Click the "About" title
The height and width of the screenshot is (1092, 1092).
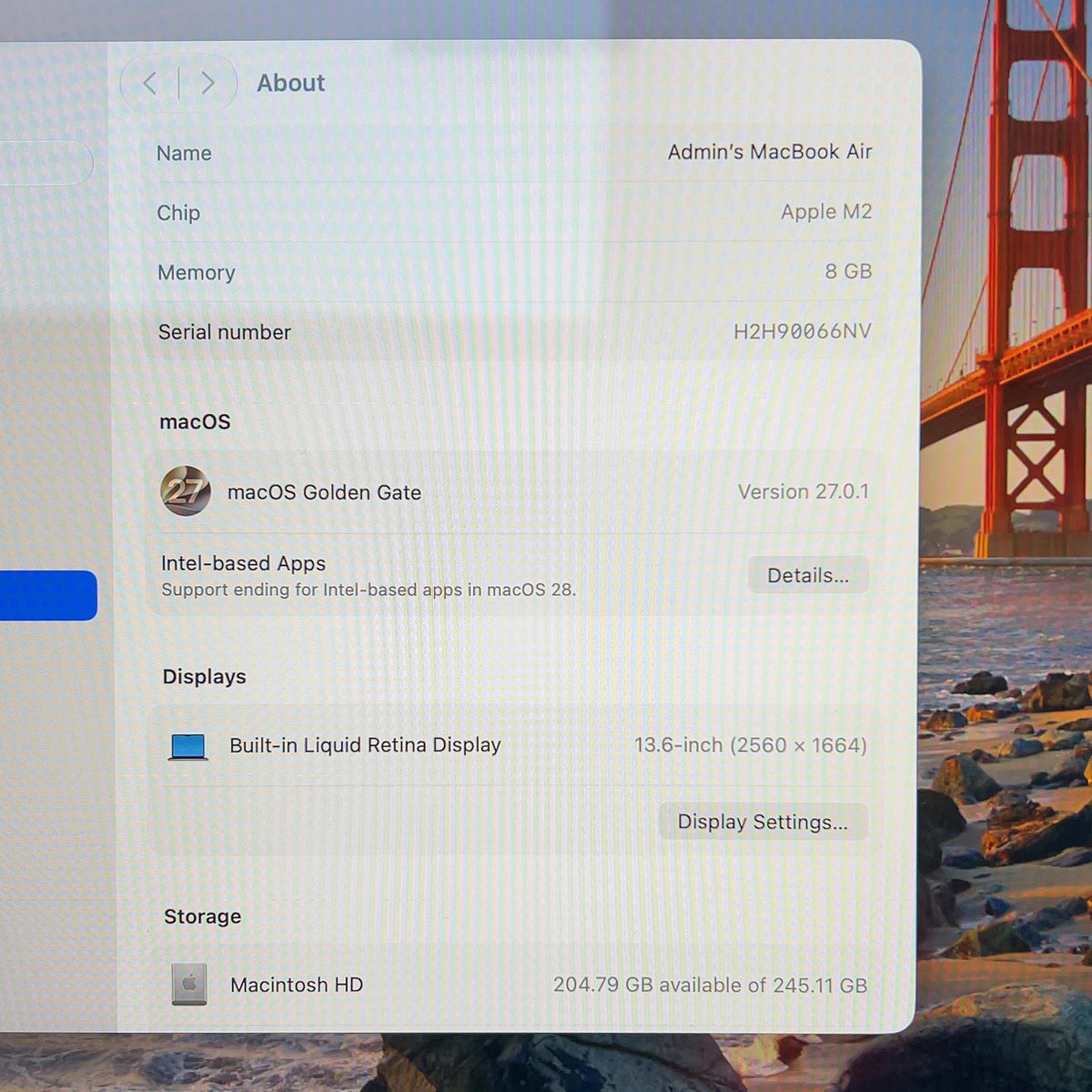coord(290,83)
